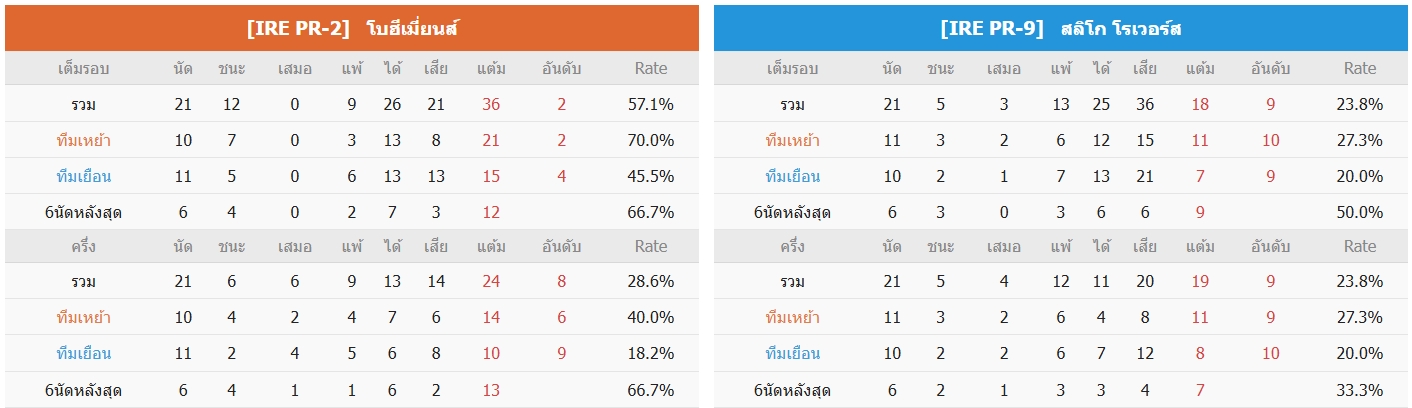
Task: Click แต้ม column header in สลิโก โรเวอร์ส เต็มรอบ row
Action: click(x=1200, y=69)
